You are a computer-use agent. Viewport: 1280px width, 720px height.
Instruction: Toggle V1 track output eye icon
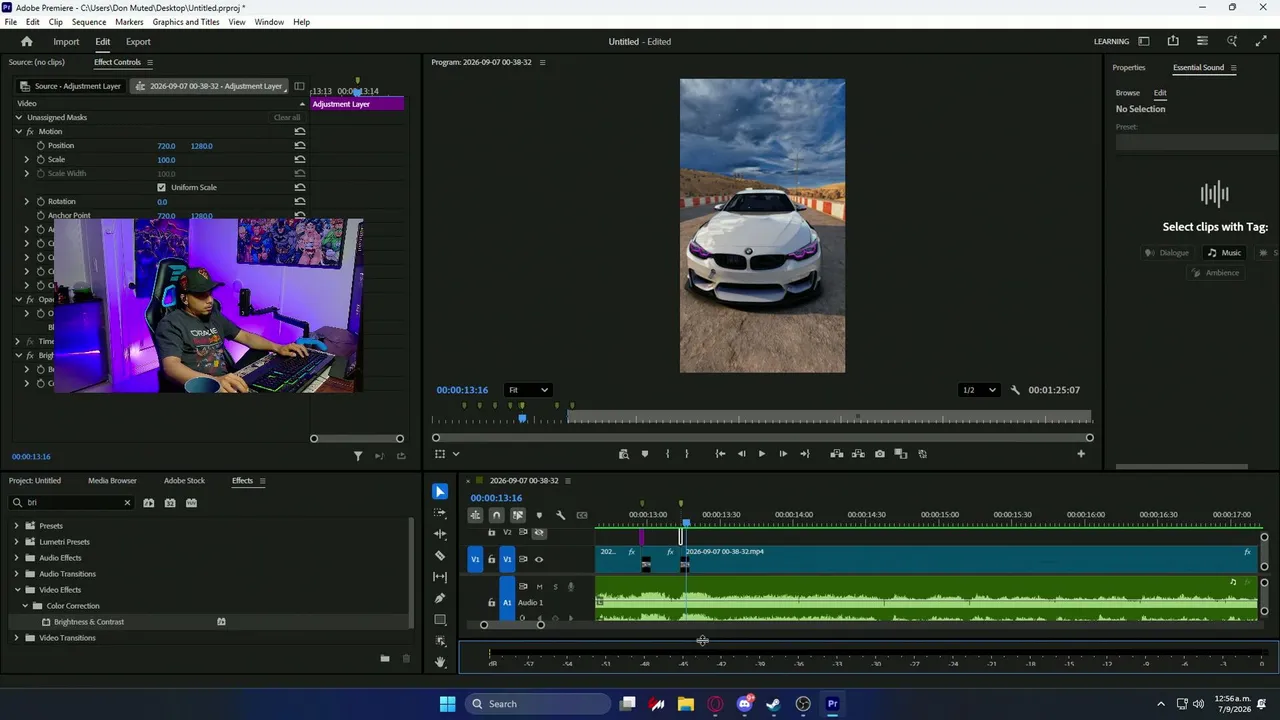coord(539,559)
